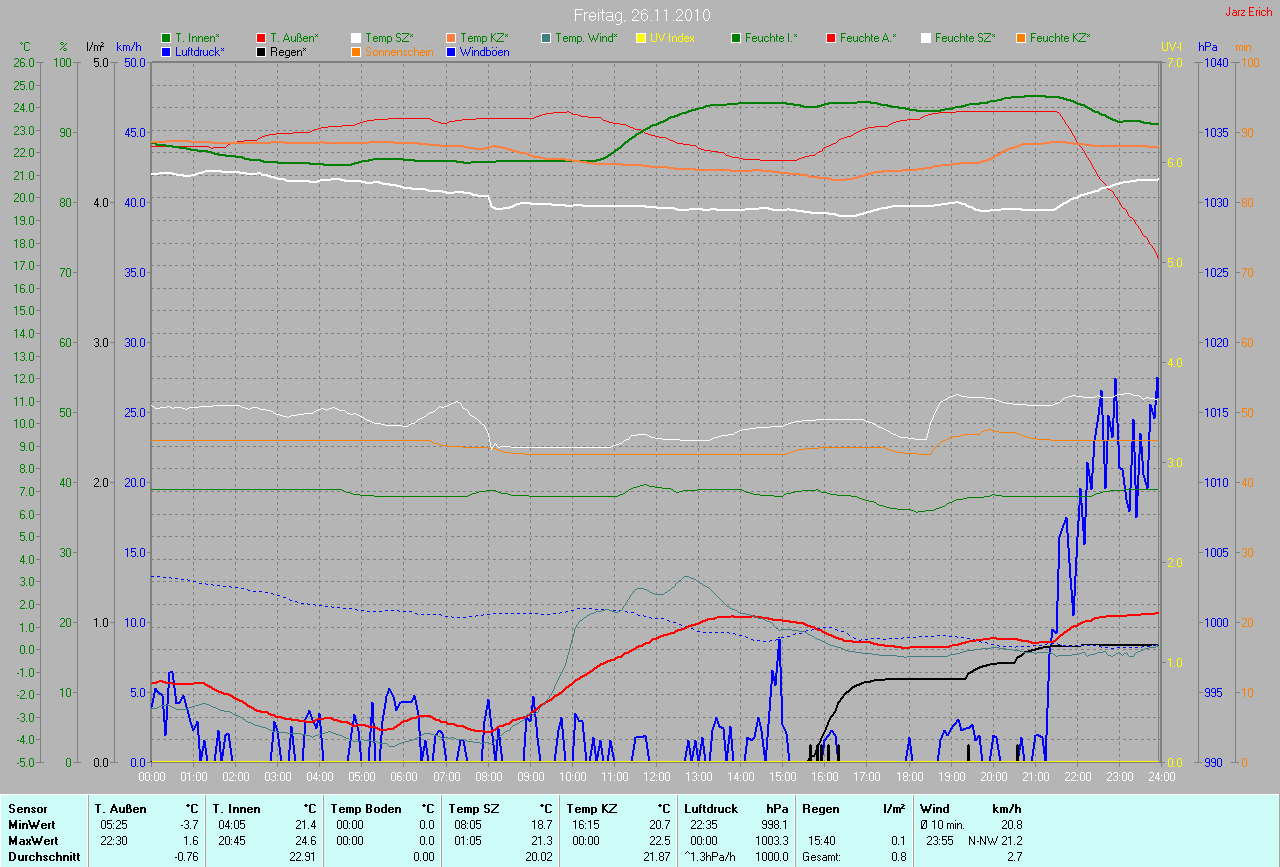Click the '-0.76' average outside temperature value

(x=186, y=856)
